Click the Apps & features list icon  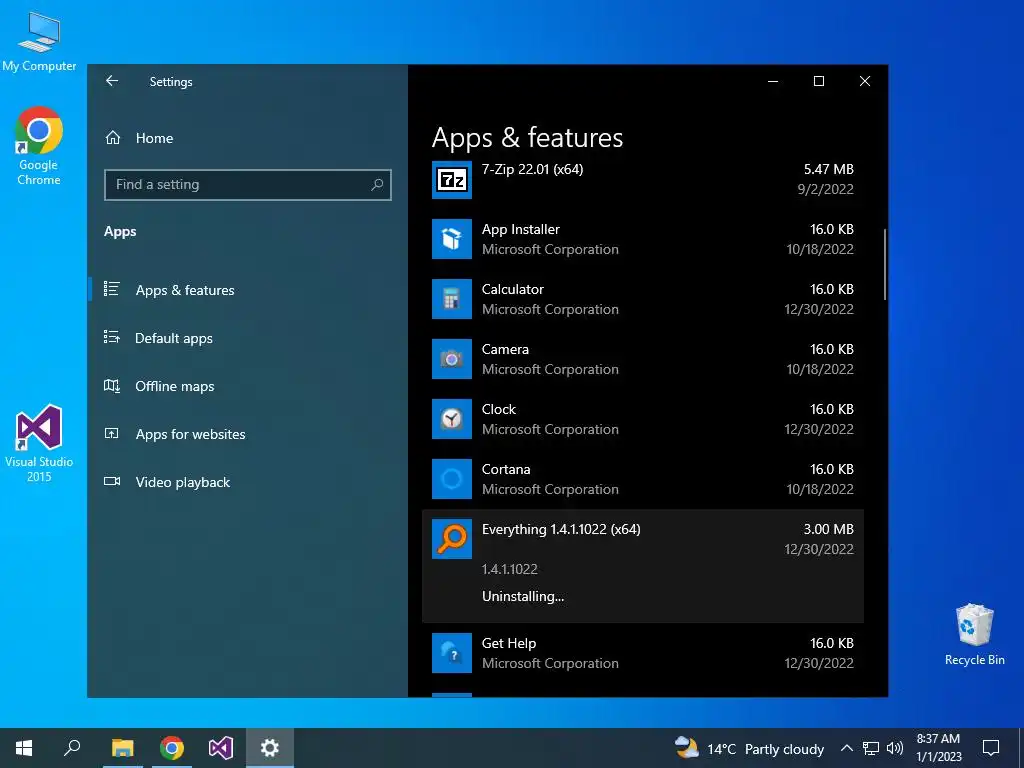coord(112,289)
